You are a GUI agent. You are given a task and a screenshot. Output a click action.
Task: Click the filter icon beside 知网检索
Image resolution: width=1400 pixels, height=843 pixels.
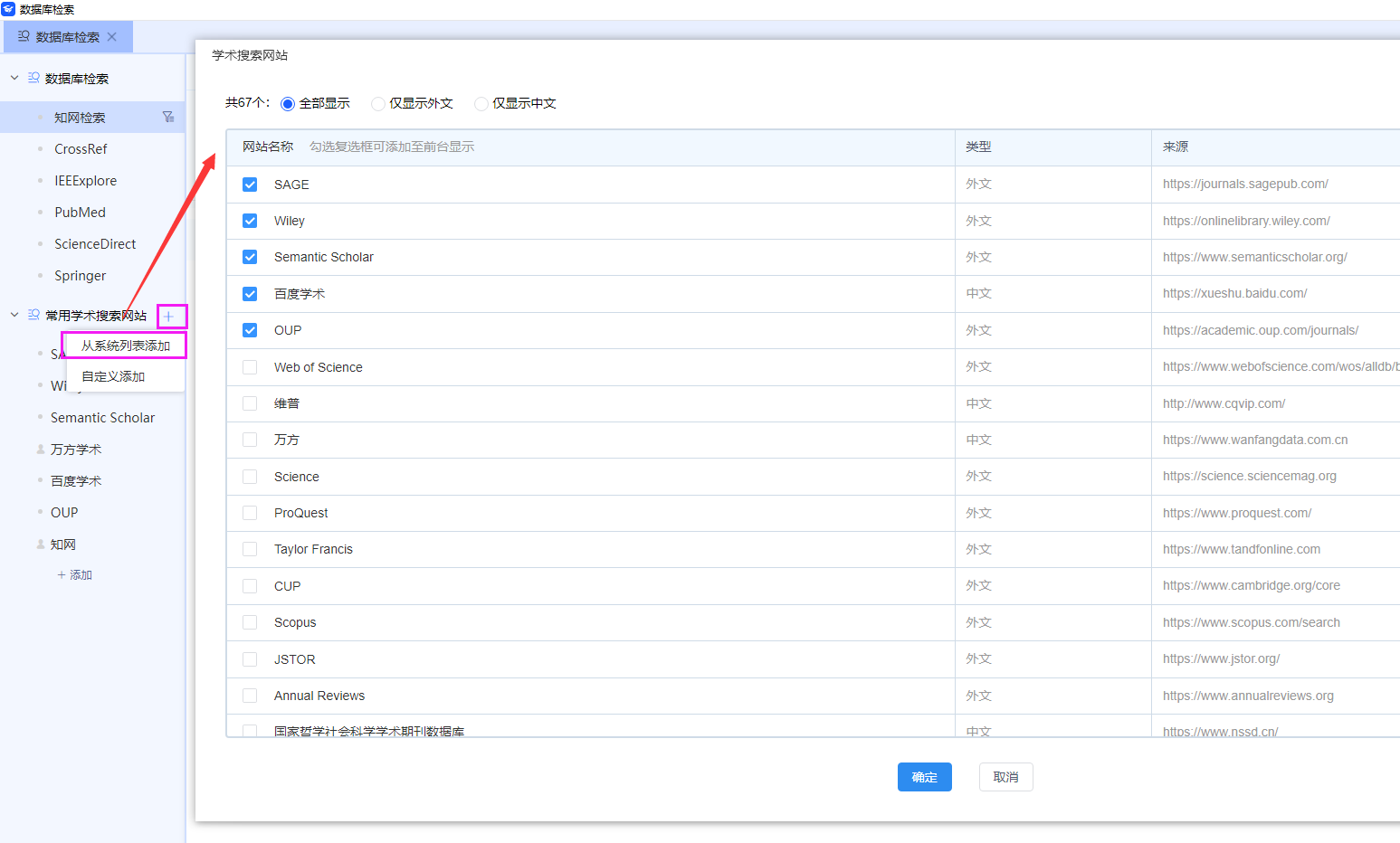168,117
